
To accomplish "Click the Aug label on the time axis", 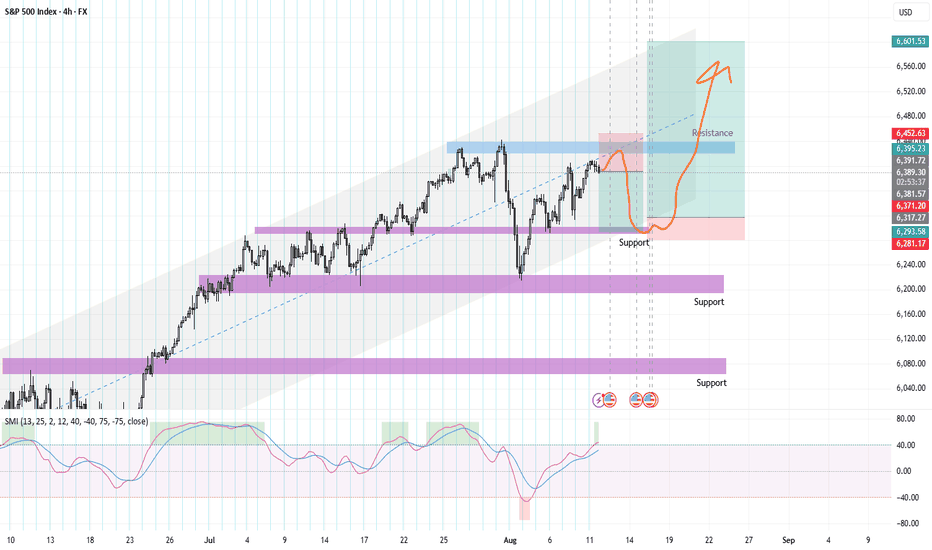I will 510,540.
